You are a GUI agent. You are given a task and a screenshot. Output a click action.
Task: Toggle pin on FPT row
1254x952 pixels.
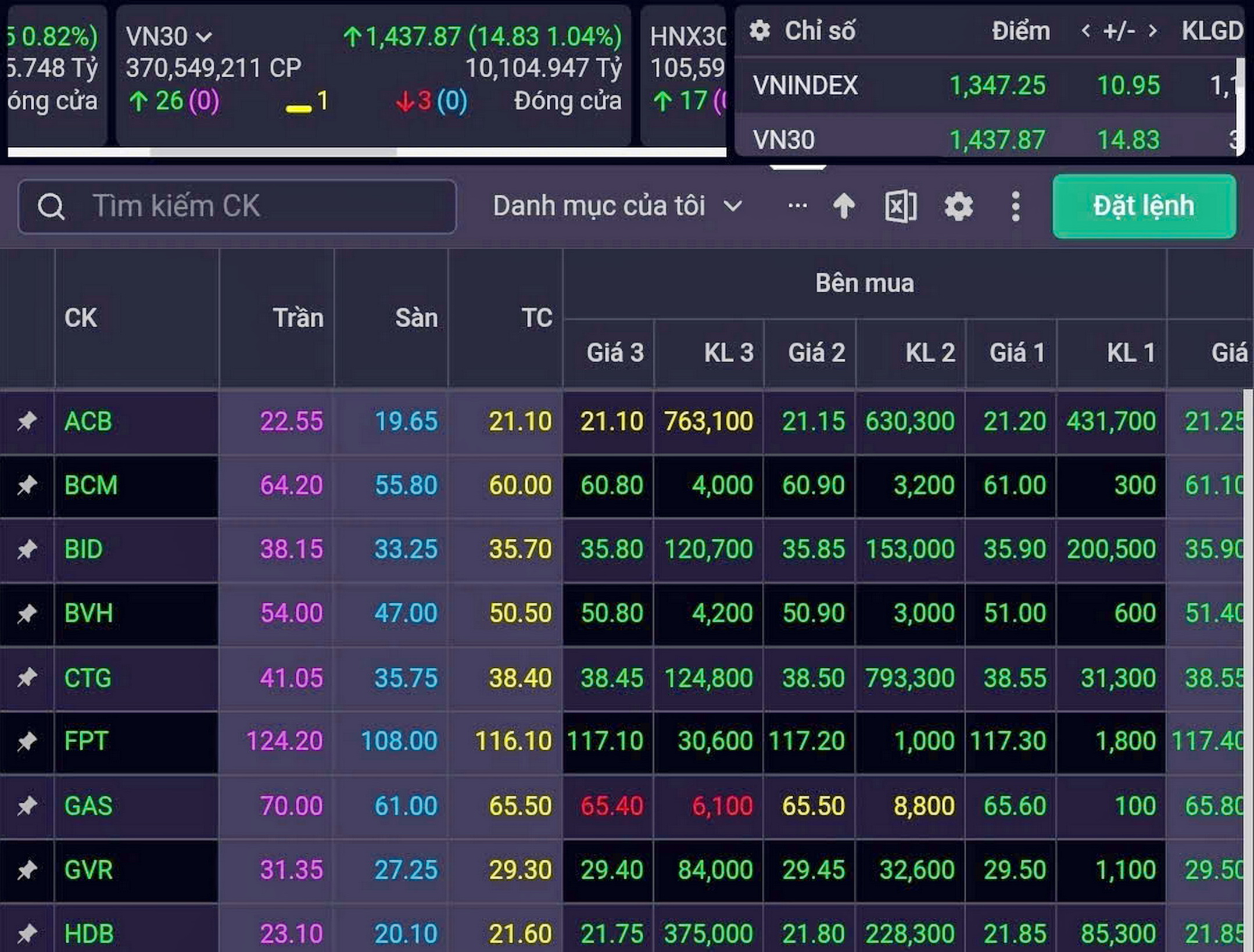pos(27,741)
